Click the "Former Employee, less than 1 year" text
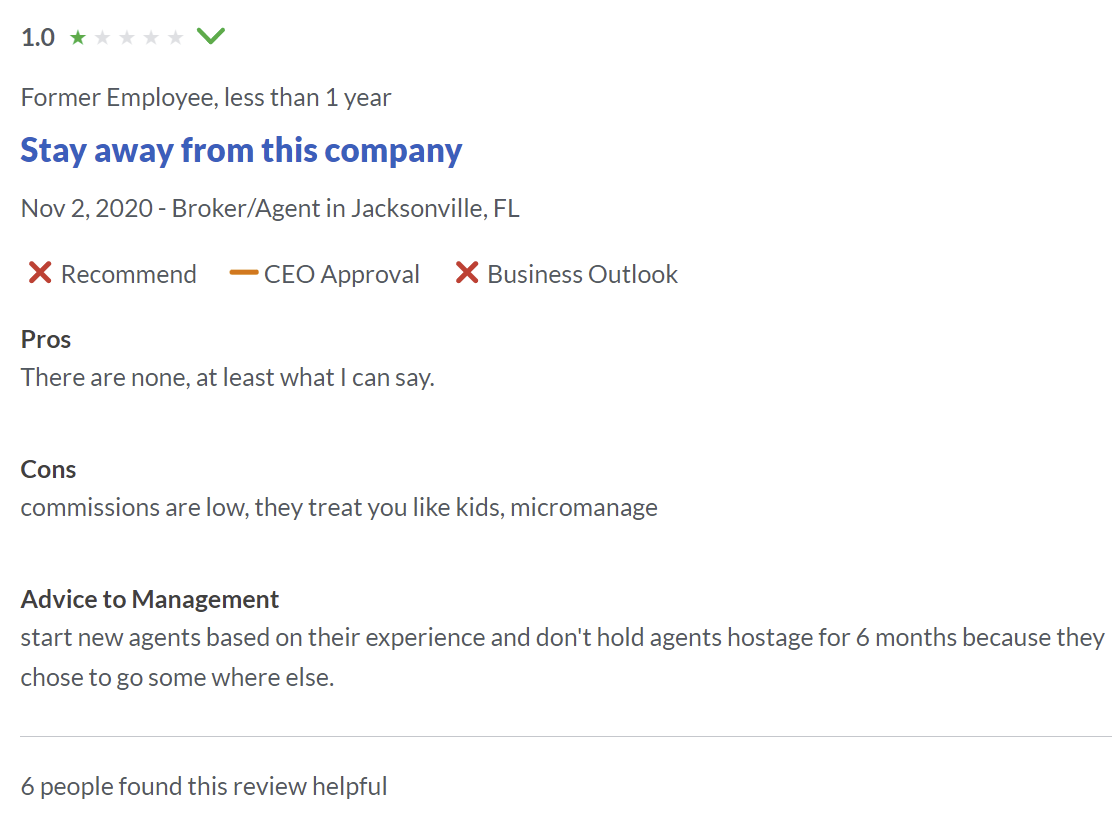1112x823 pixels. pyautogui.click(x=206, y=98)
